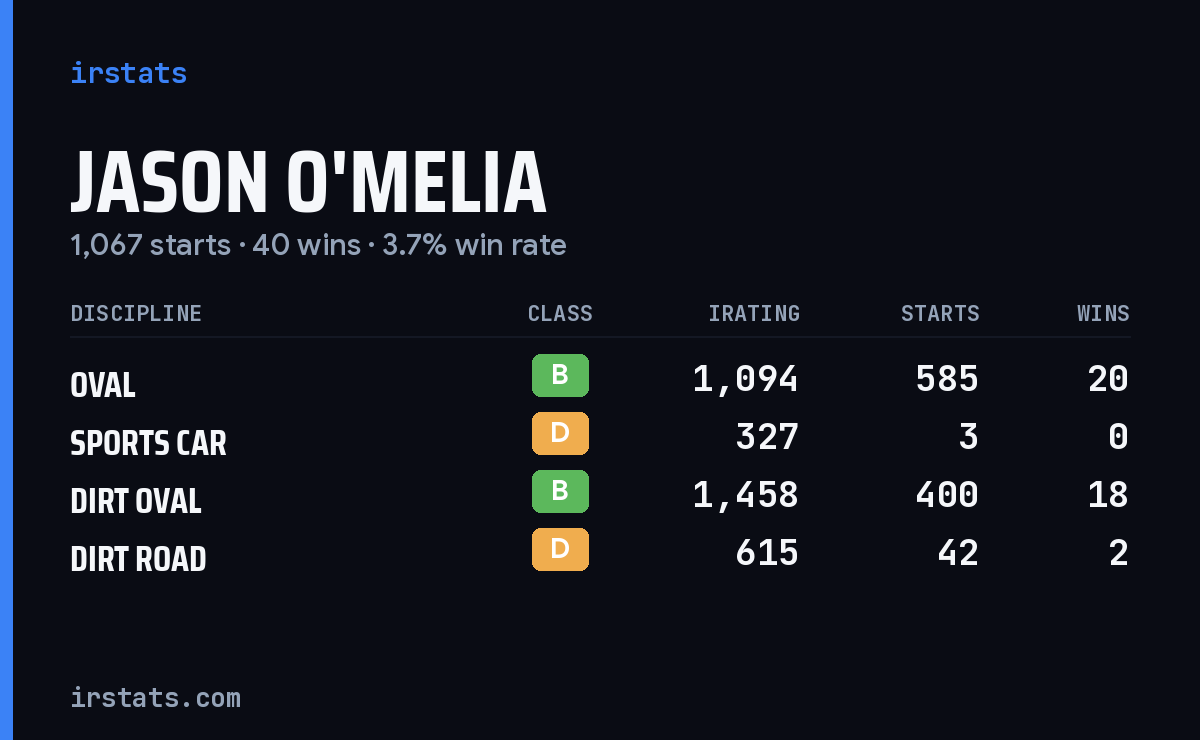This screenshot has width=1200, height=740.
Task: Choose the DIRT OVAL discipline label
Action: click(x=136, y=501)
